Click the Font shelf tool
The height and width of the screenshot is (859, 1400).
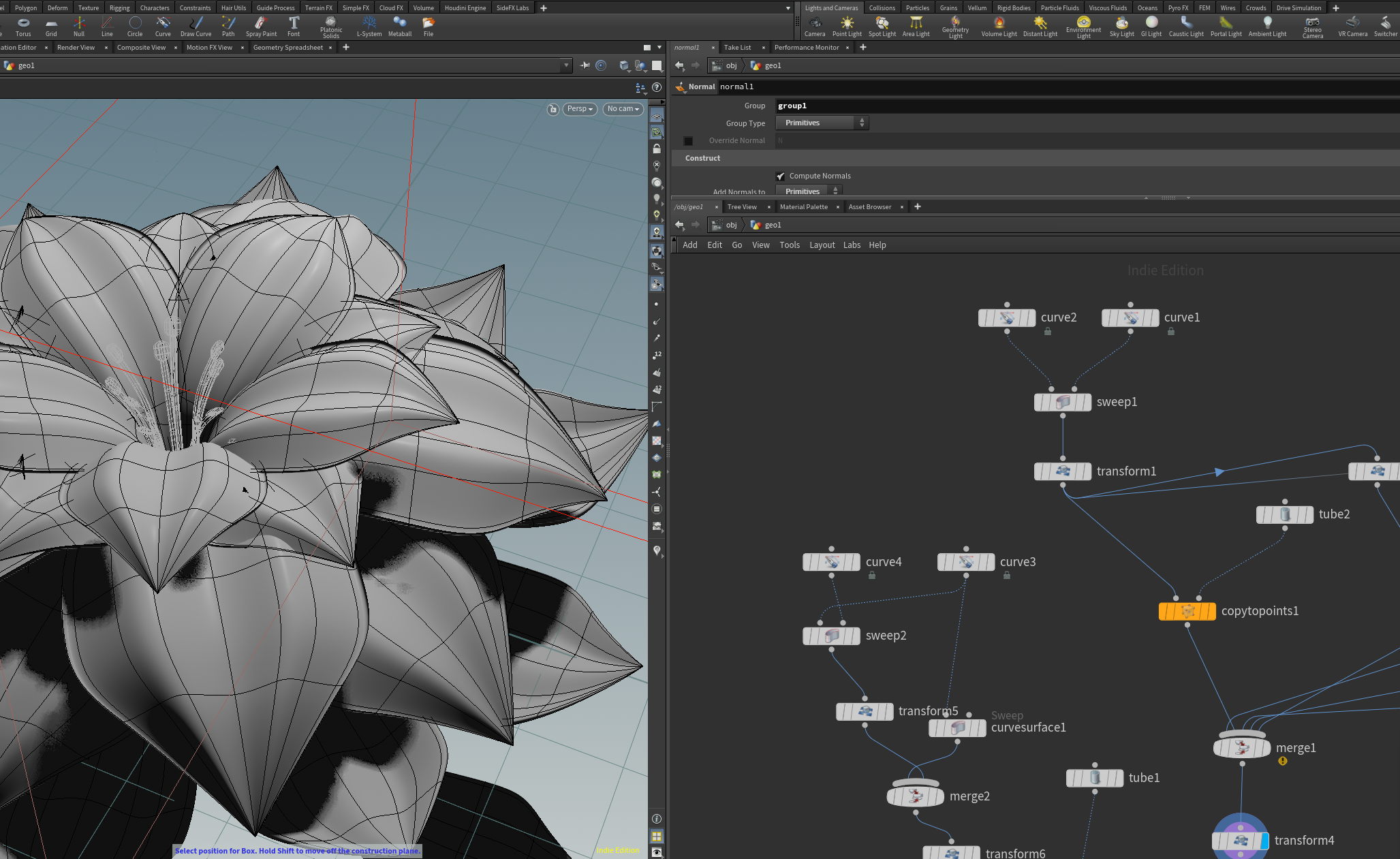294,27
